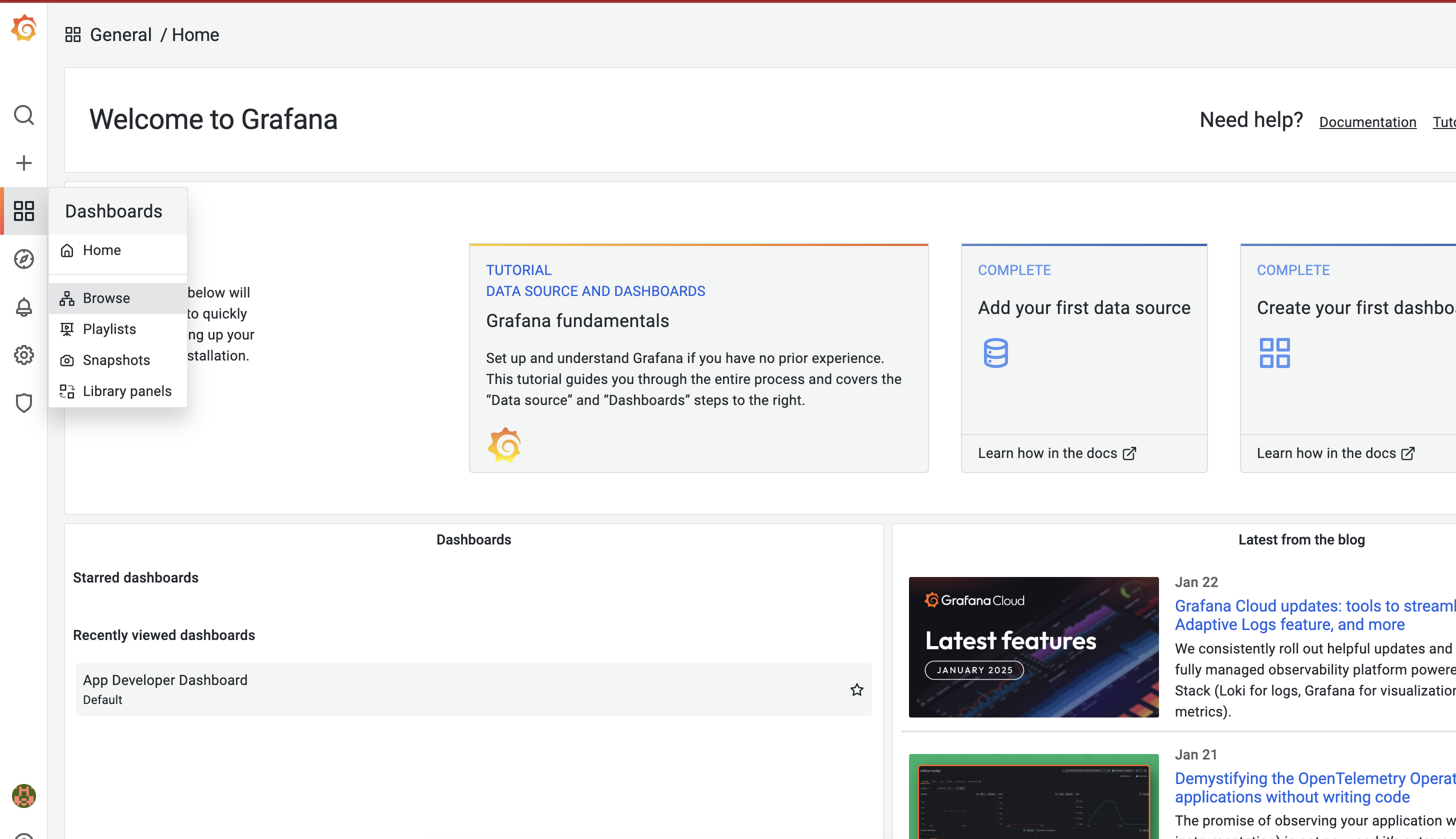
Task: Open Configuration via the gear icon
Action: point(23,355)
